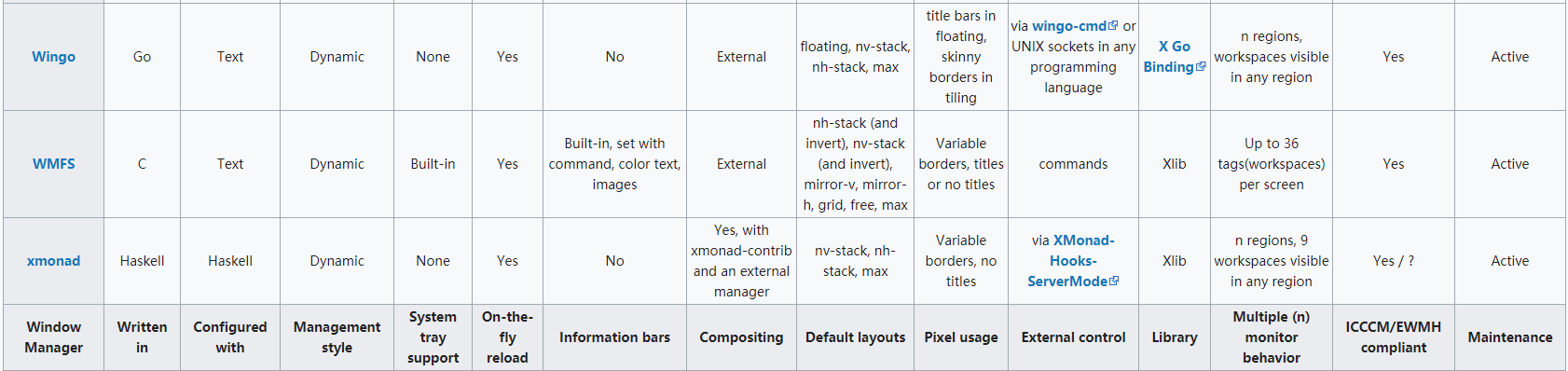Click the Window Manager footer header
The image size is (1568, 371).
pyautogui.click(x=53, y=337)
